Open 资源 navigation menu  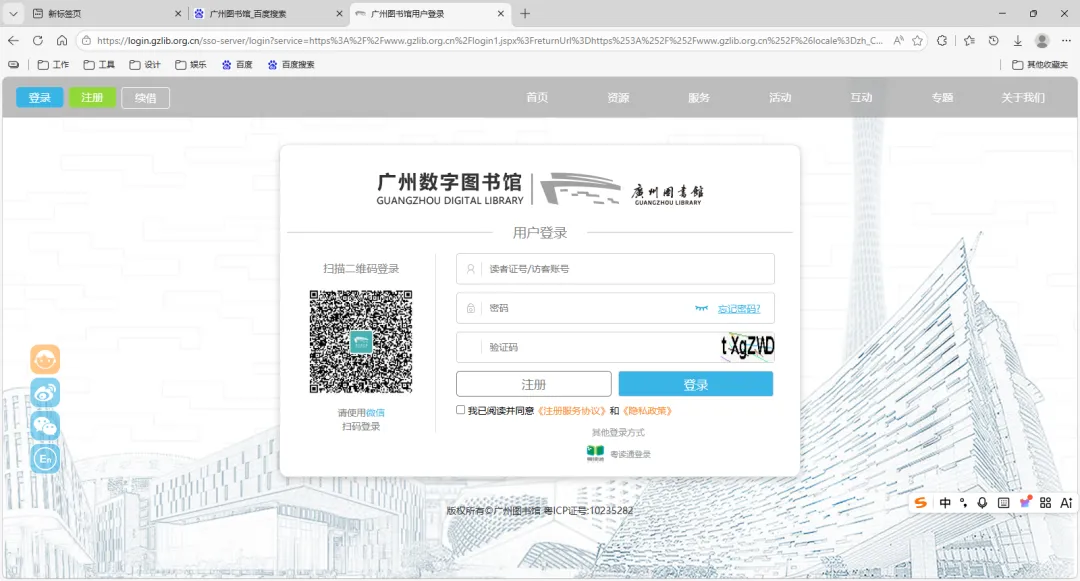click(619, 98)
